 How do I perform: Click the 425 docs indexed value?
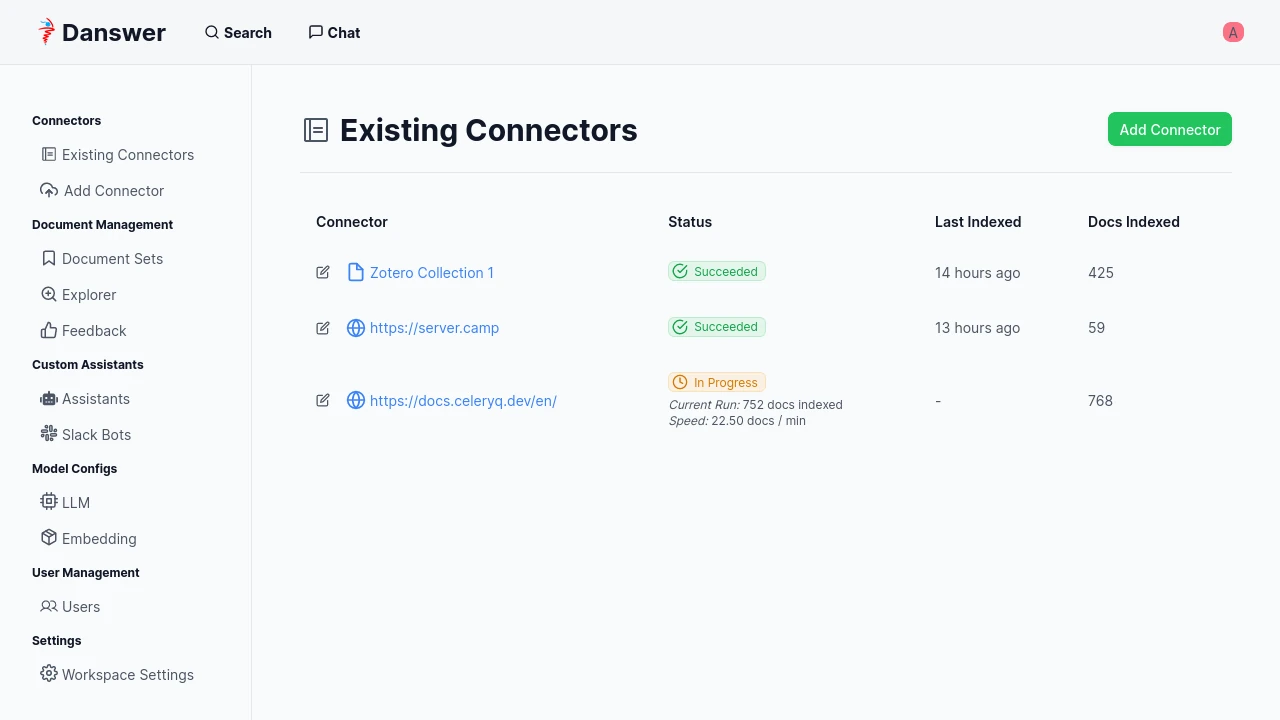pos(1101,272)
